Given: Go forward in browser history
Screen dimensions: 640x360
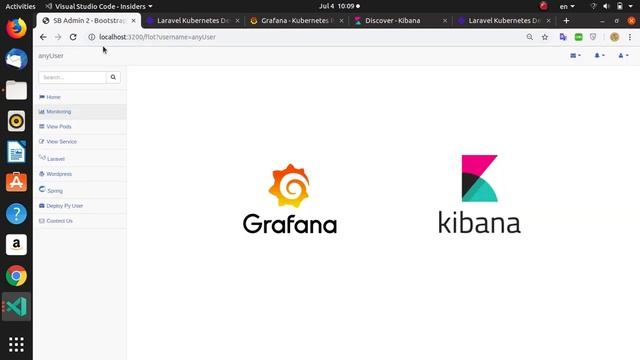Looking at the screenshot, I should pos(58,37).
